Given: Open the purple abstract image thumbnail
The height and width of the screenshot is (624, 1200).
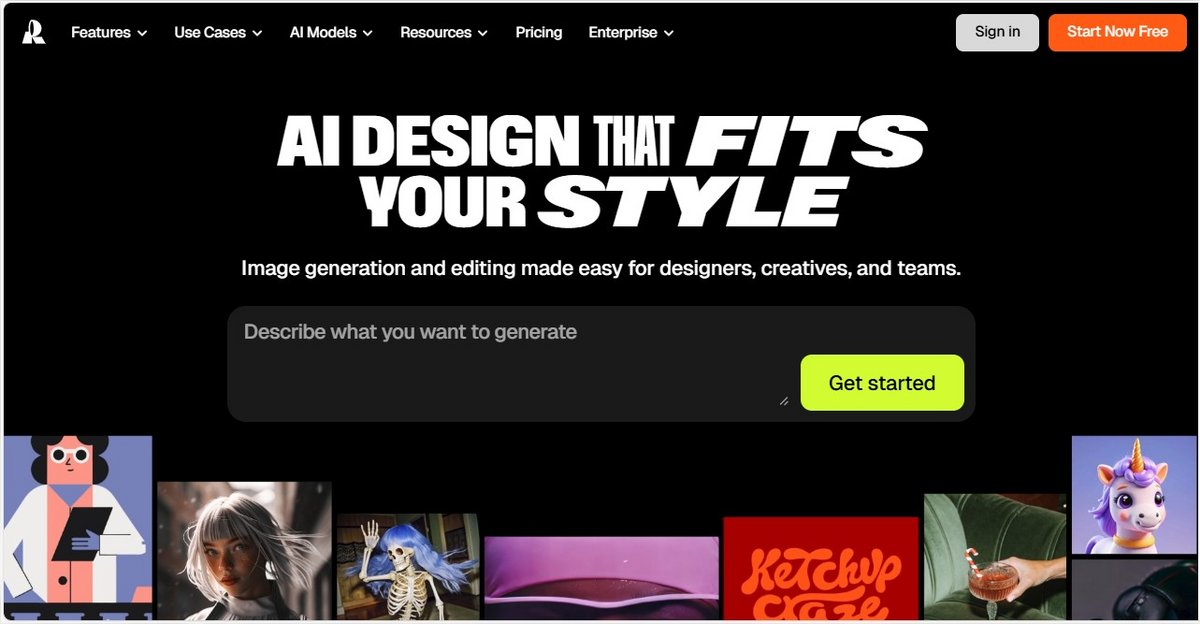Looking at the screenshot, I should click(x=601, y=578).
